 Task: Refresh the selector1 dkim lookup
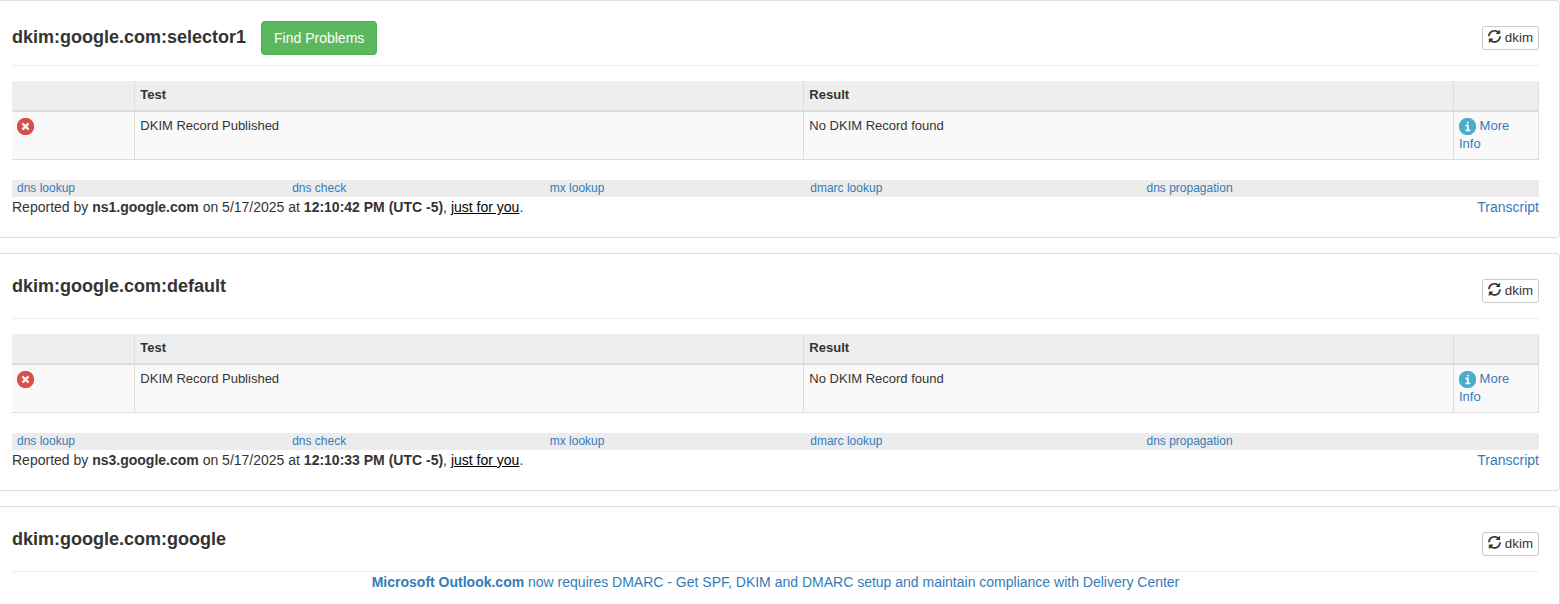tap(1509, 38)
